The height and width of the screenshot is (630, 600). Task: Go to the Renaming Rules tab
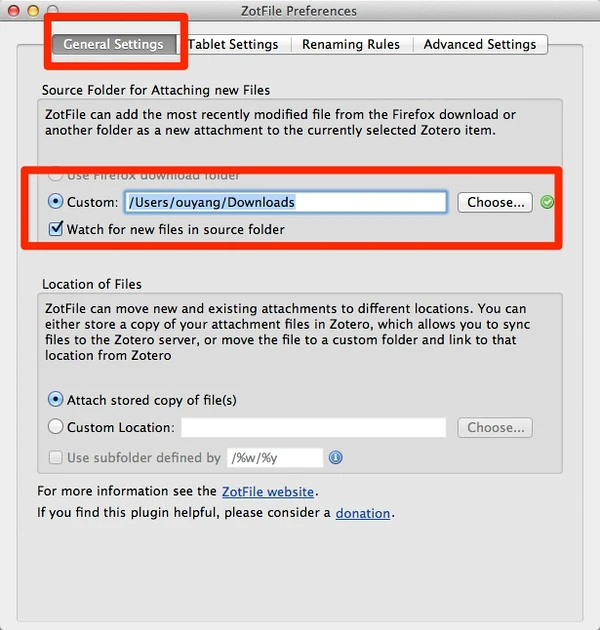click(350, 44)
